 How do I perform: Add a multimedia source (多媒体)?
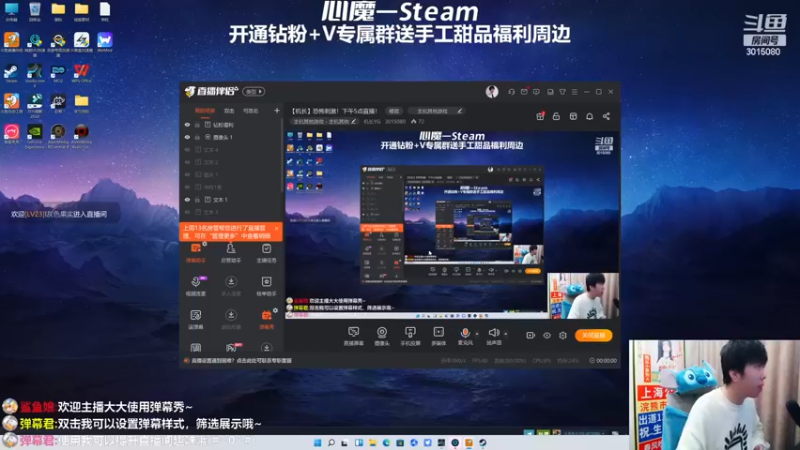click(x=438, y=336)
